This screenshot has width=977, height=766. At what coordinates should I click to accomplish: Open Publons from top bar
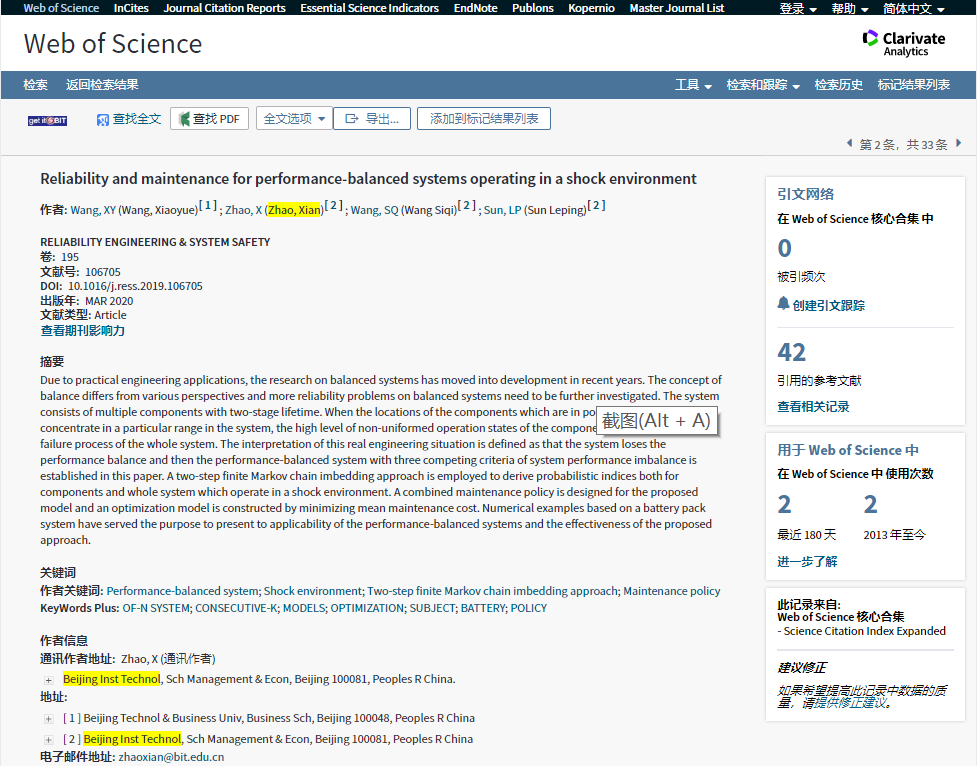coord(533,8)
